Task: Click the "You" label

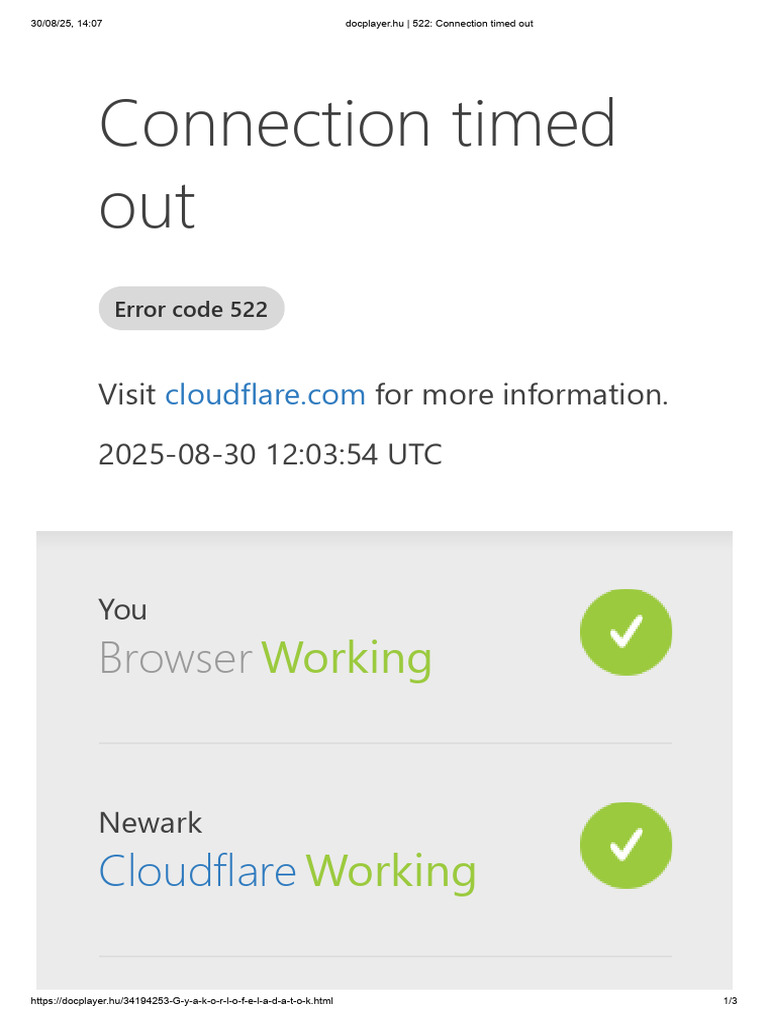Action: point(122,609)
